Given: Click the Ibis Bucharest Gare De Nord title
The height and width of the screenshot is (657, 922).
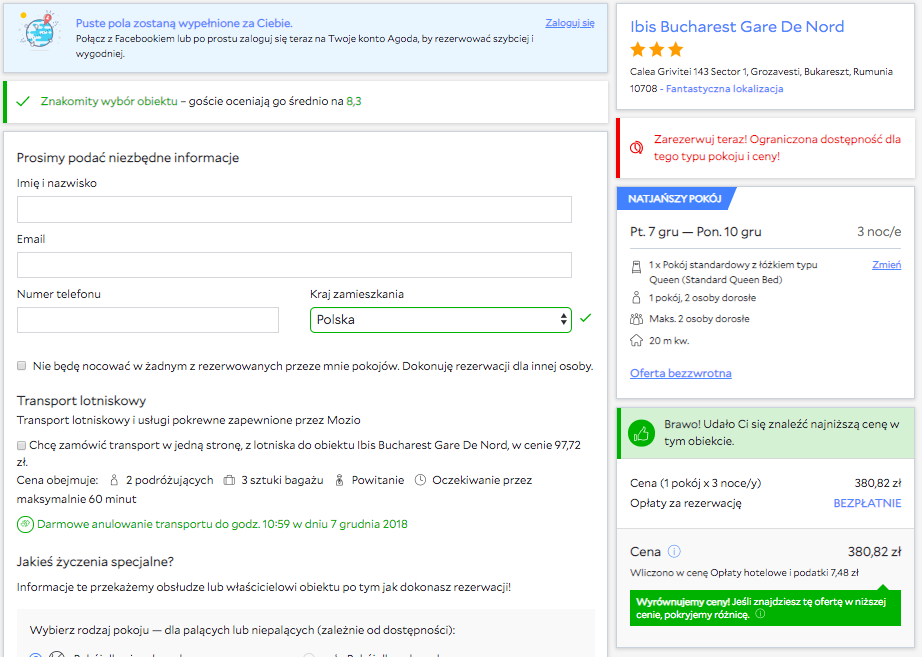Looking at the screenshot, I should click(x=737, y=26).
